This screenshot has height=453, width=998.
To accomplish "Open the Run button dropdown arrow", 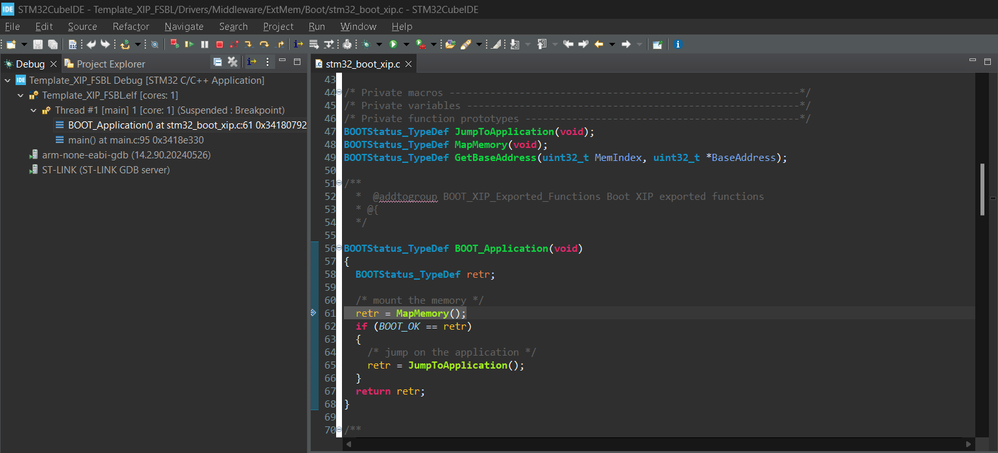I will pyautogui.click(x=408, y=45).
